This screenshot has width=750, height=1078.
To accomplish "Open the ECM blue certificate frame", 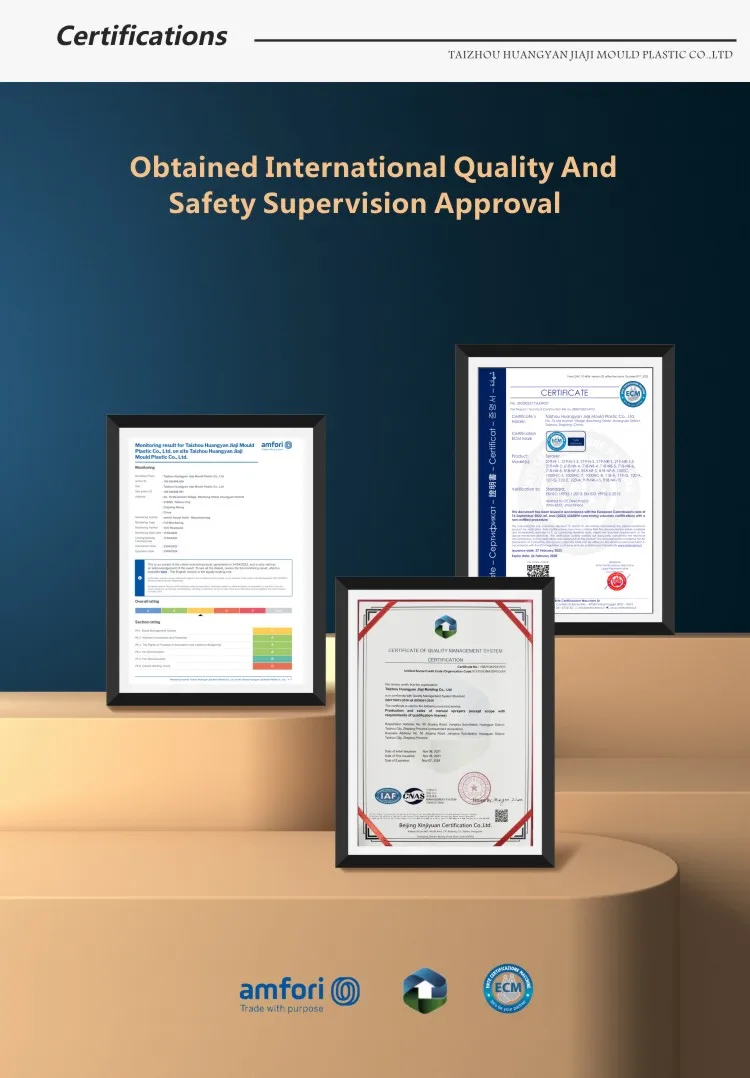I will coord(565,490).
